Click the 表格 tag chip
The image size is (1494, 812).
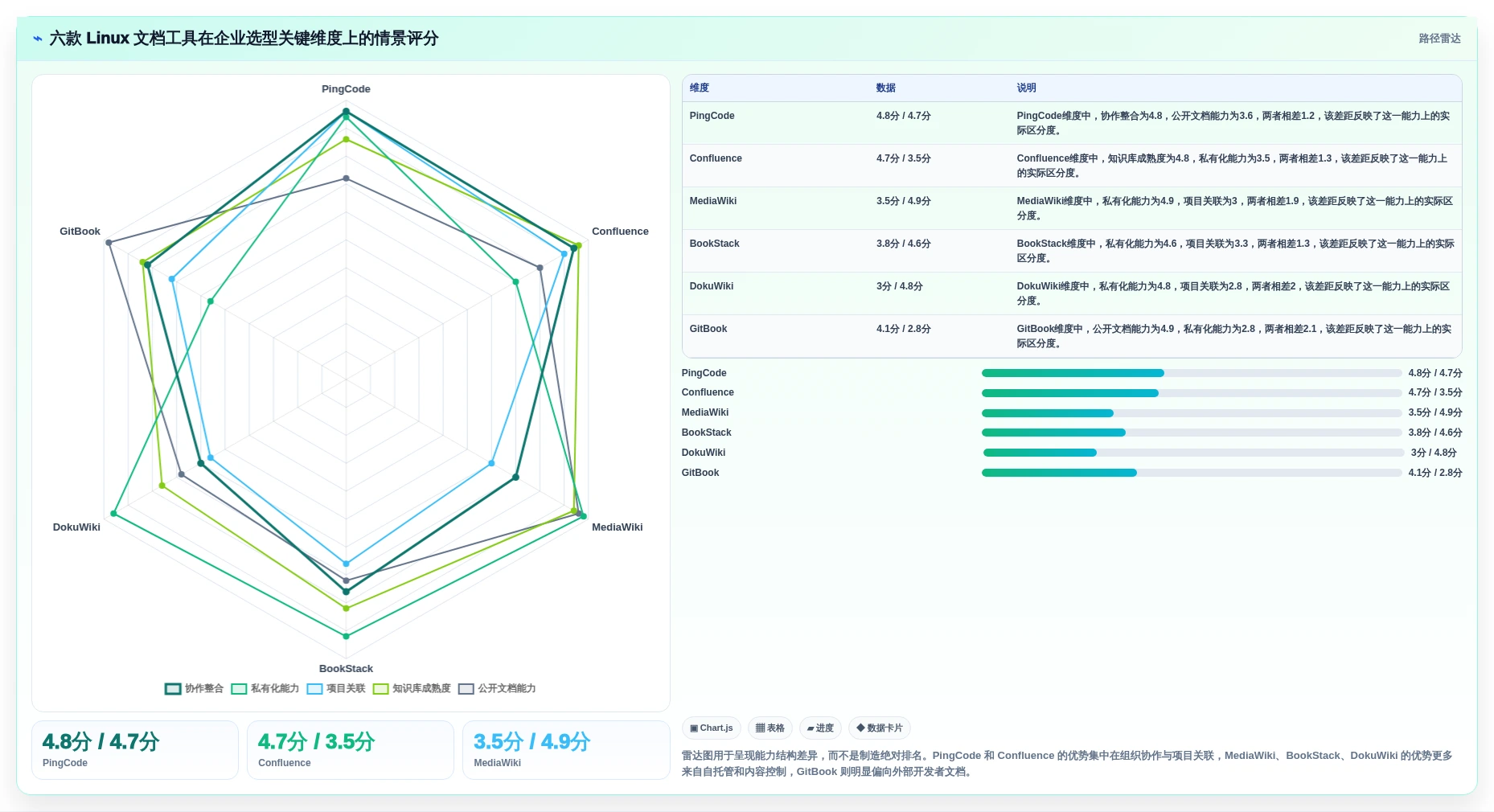click(770, 728)
